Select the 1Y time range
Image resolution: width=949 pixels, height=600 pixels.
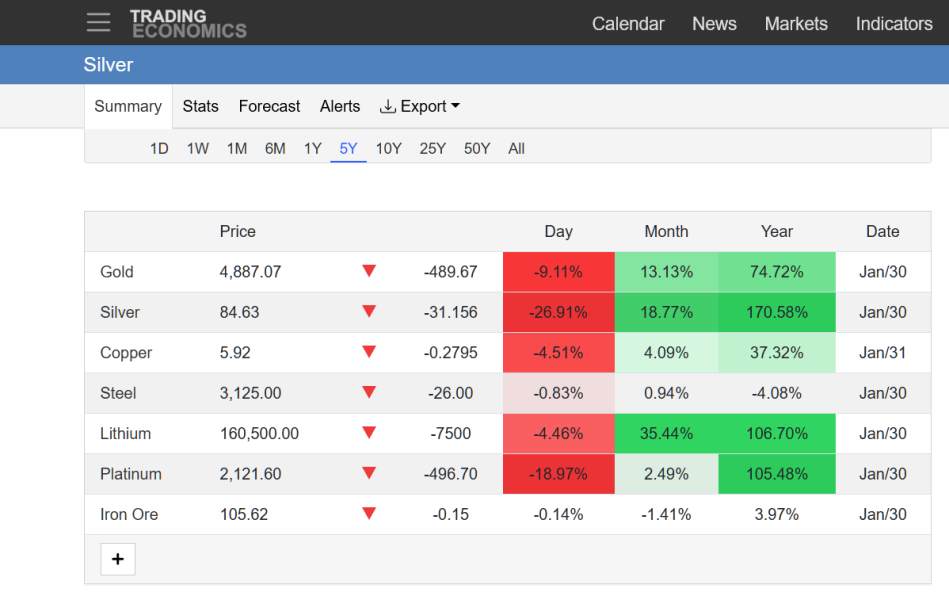(x=313, y=149)
